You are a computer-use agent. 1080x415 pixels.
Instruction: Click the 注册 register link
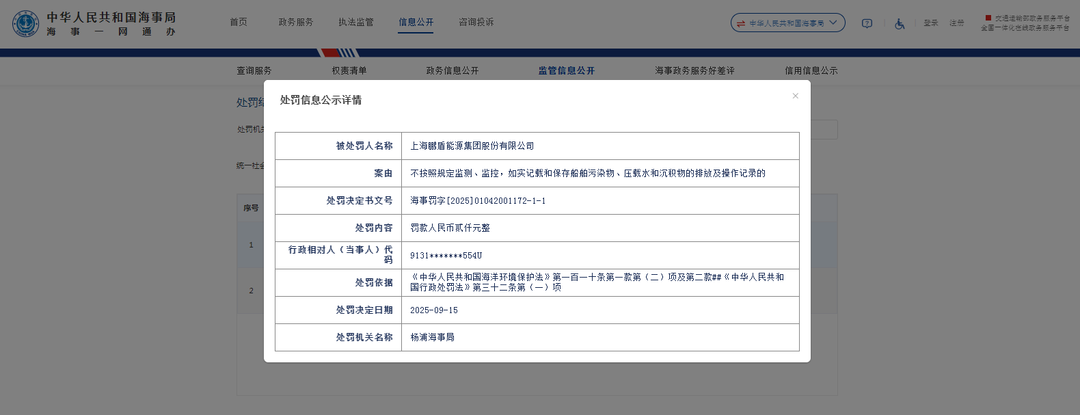pyautogui.click(x=957, y=23)
